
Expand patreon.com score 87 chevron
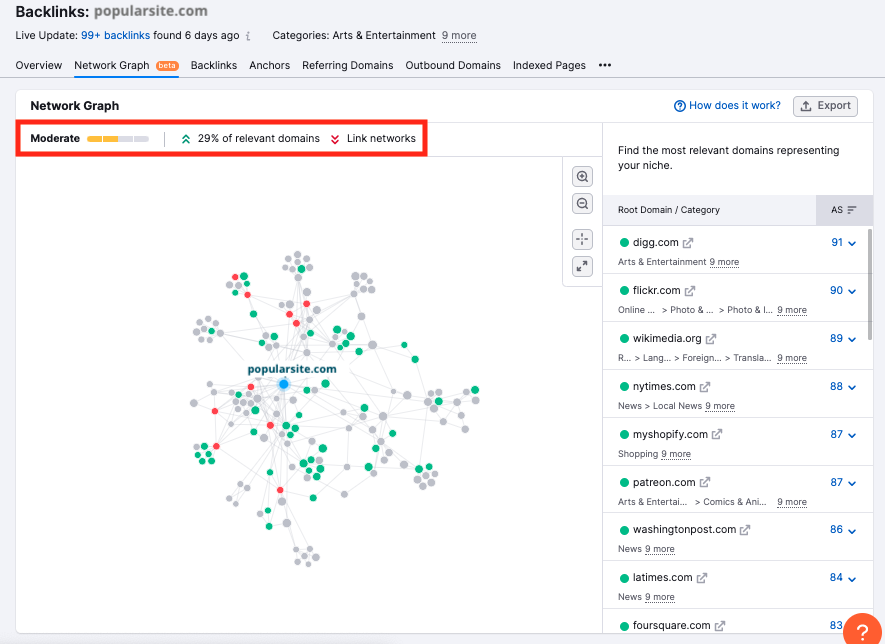[x=852, y=483]
